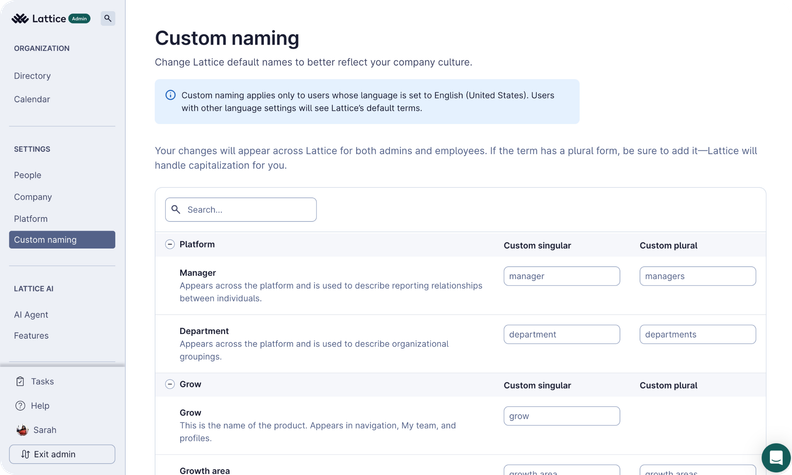This screenshot has height=475, width=792.
Task: Click the Grow product description text
Action: pos(318,432)
